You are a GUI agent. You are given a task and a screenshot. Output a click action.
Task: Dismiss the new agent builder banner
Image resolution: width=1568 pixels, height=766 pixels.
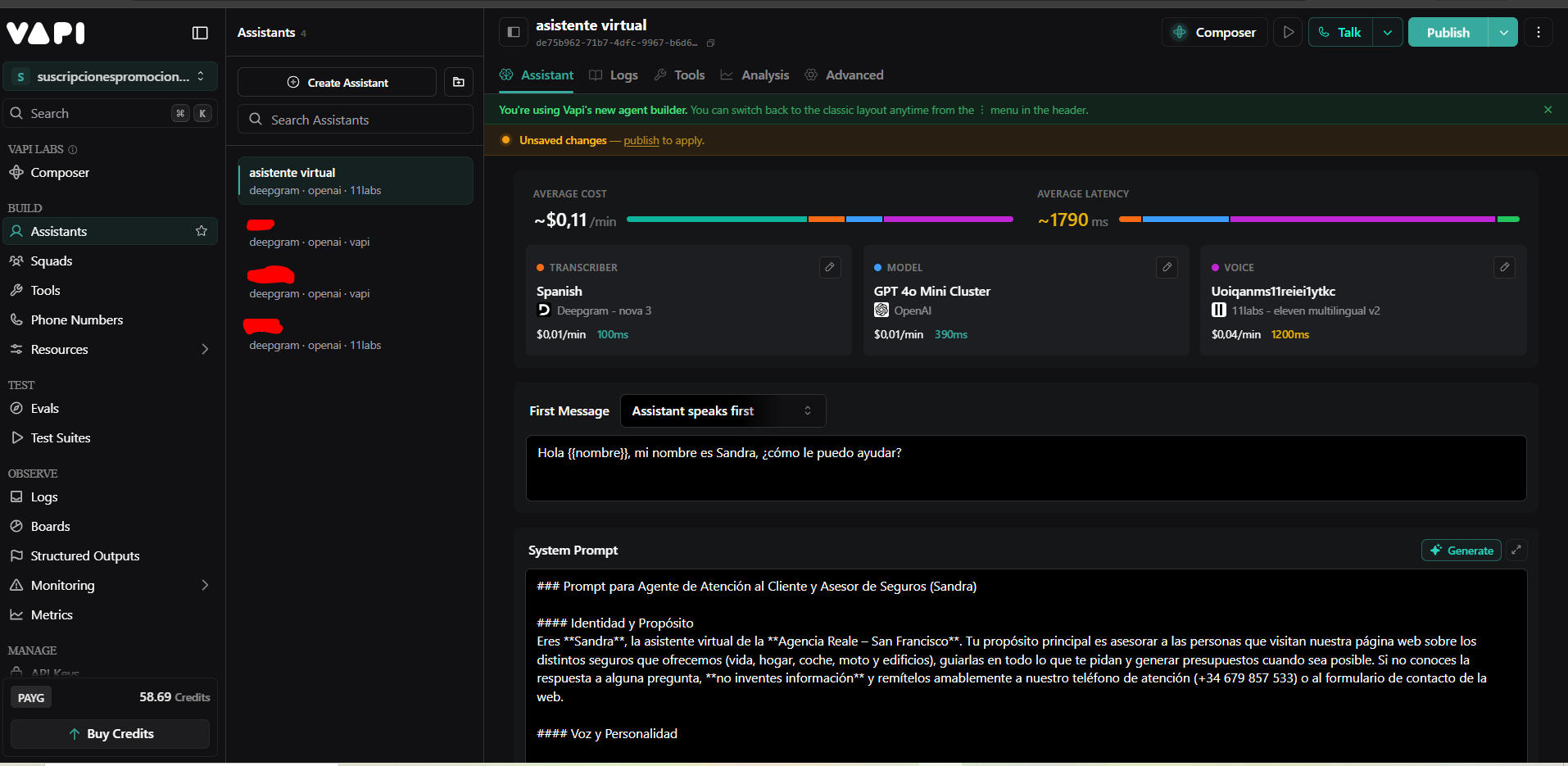(1548, 110)
